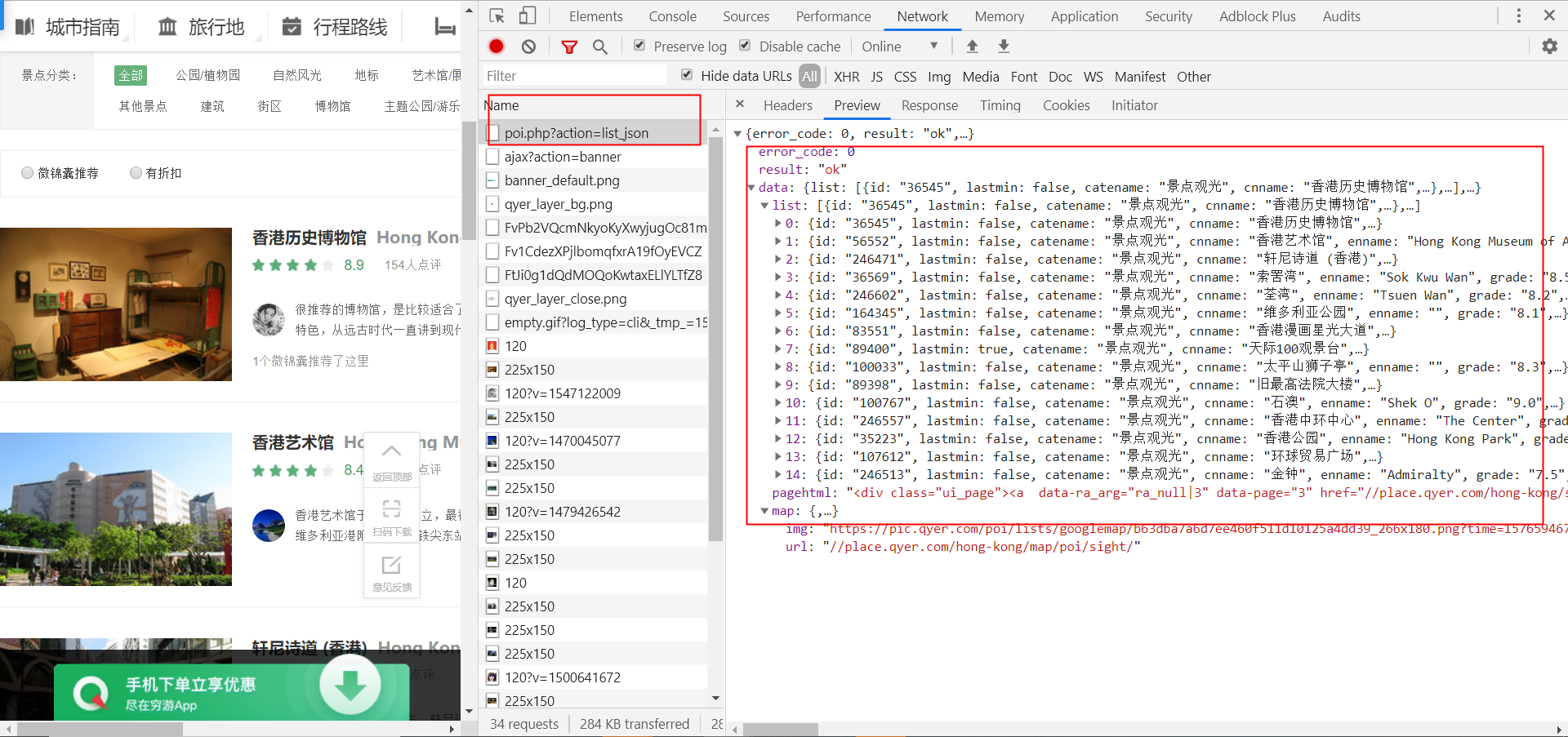Open the Online throttling dropdown
Screen dimensions: 1568x737
(x=899, y=47)
